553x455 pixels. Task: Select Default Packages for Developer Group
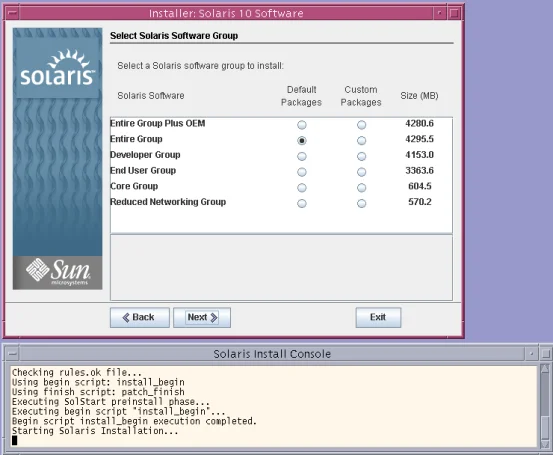tap(302, 156)
